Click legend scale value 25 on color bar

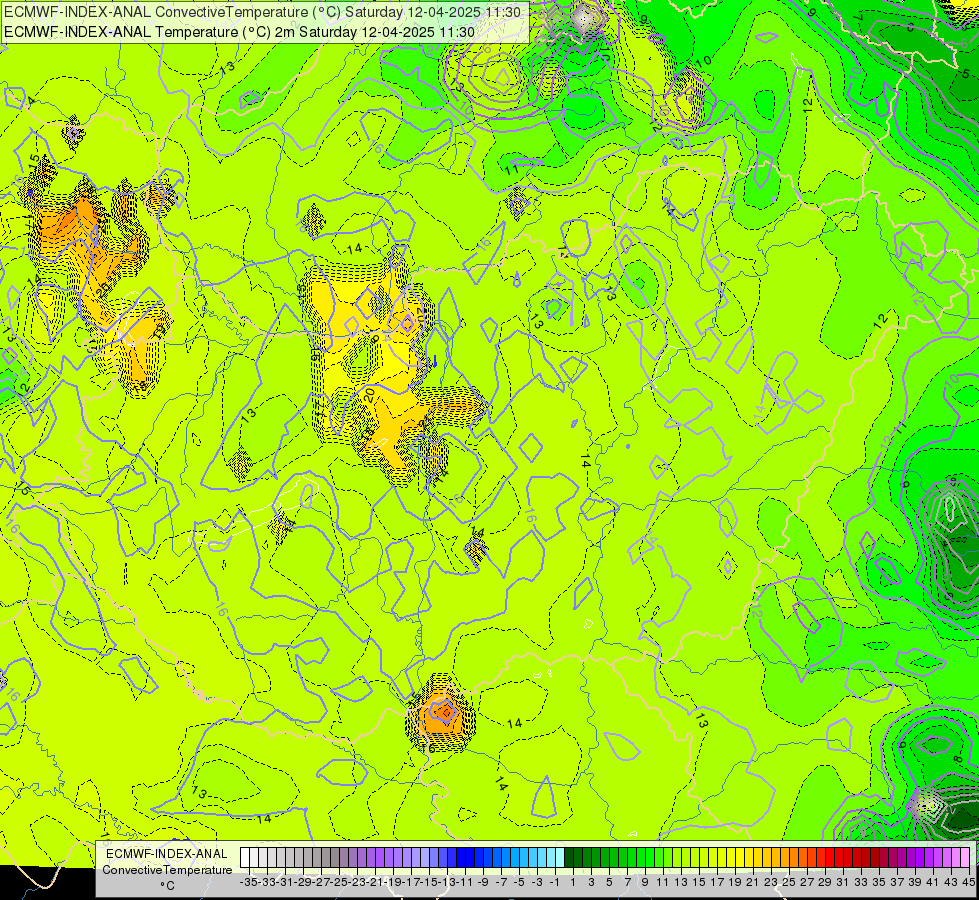pyautogui.click(x=789, y=882)
